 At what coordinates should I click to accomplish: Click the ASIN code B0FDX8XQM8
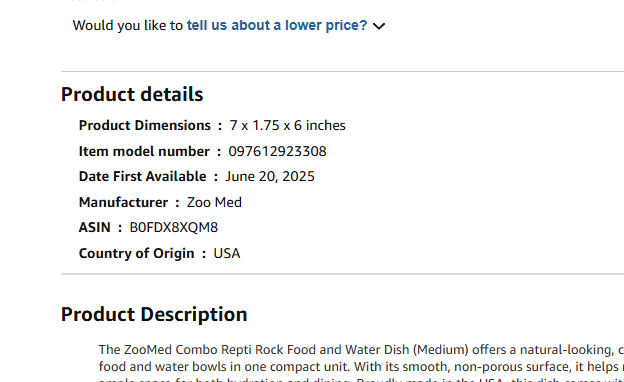pyautogui.click(x=174, y=228)
